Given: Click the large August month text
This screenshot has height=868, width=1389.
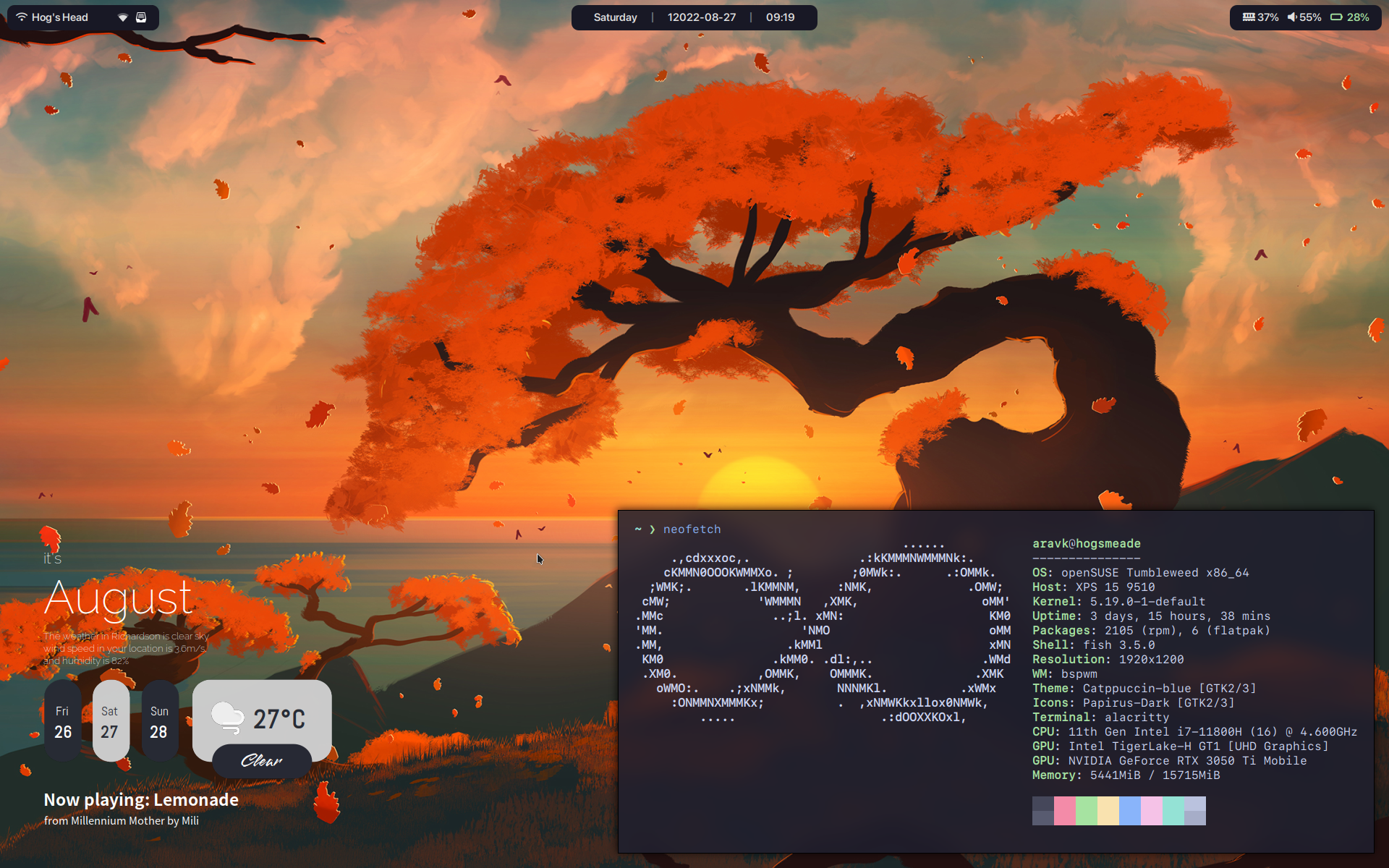Looking at the screenshot, I should [x=119, y=599].
